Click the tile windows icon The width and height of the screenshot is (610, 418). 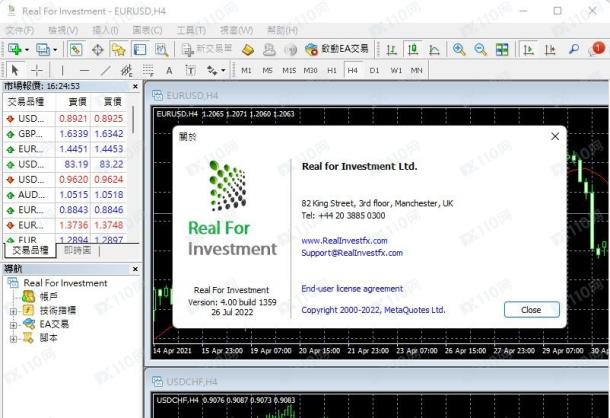pos(502,49)
